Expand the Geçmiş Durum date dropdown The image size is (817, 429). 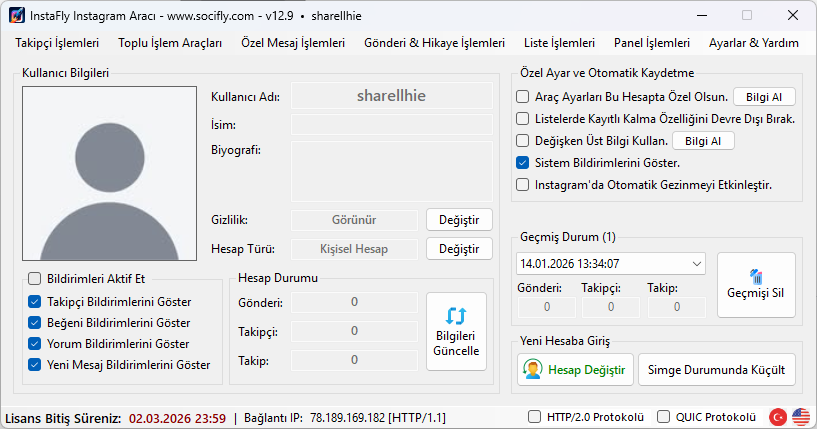697,264
